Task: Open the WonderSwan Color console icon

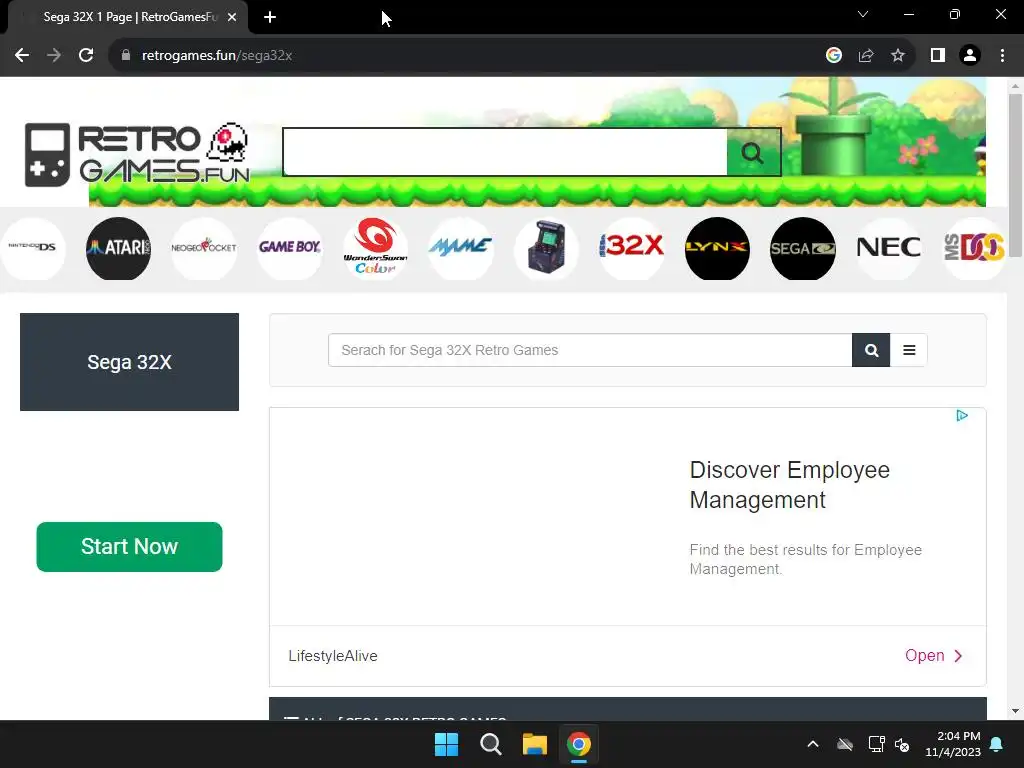Action: pyautogui.click(x=376, y=249)
